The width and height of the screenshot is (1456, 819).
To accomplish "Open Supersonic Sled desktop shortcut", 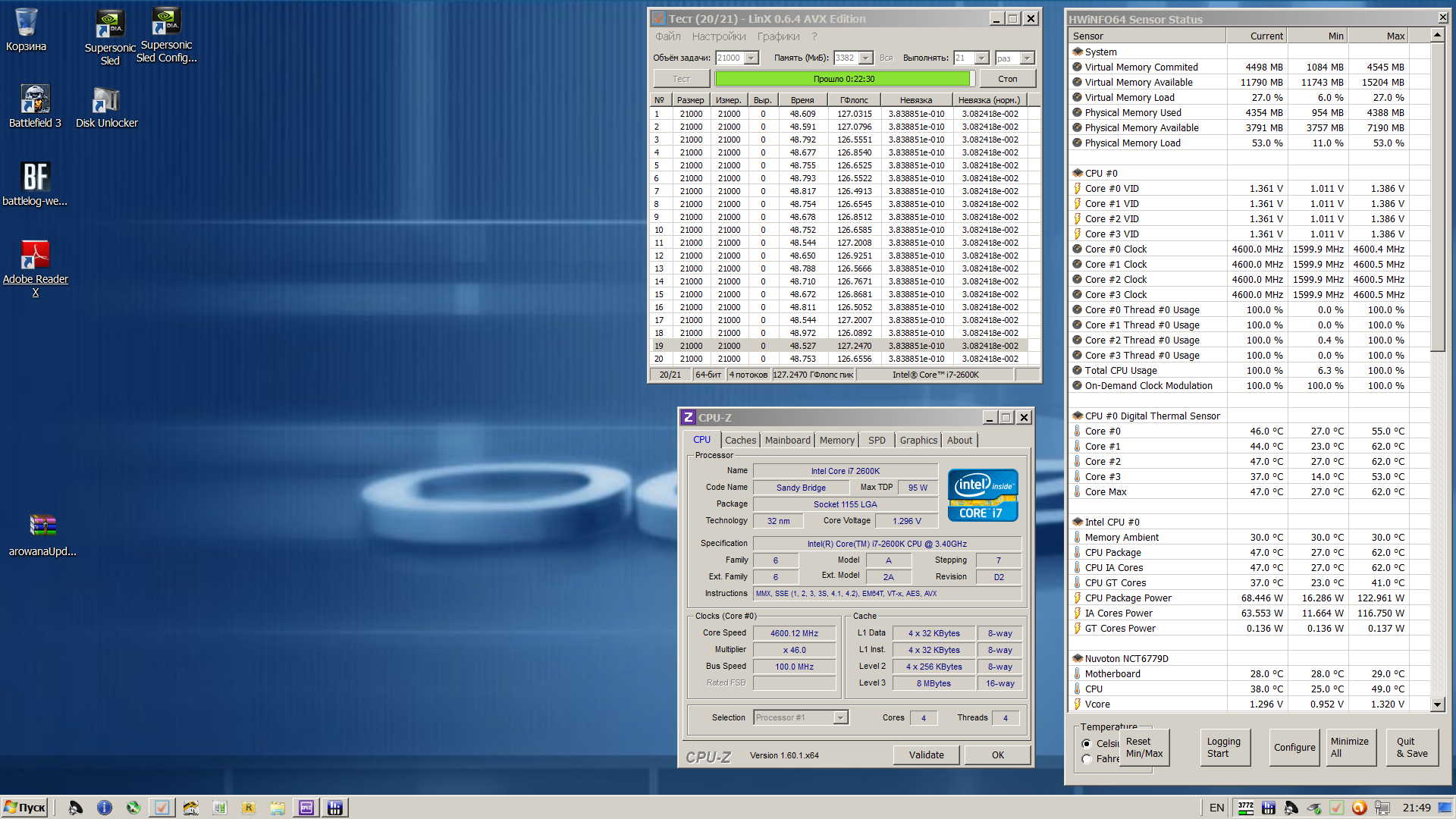I will (x=110, y=38).
